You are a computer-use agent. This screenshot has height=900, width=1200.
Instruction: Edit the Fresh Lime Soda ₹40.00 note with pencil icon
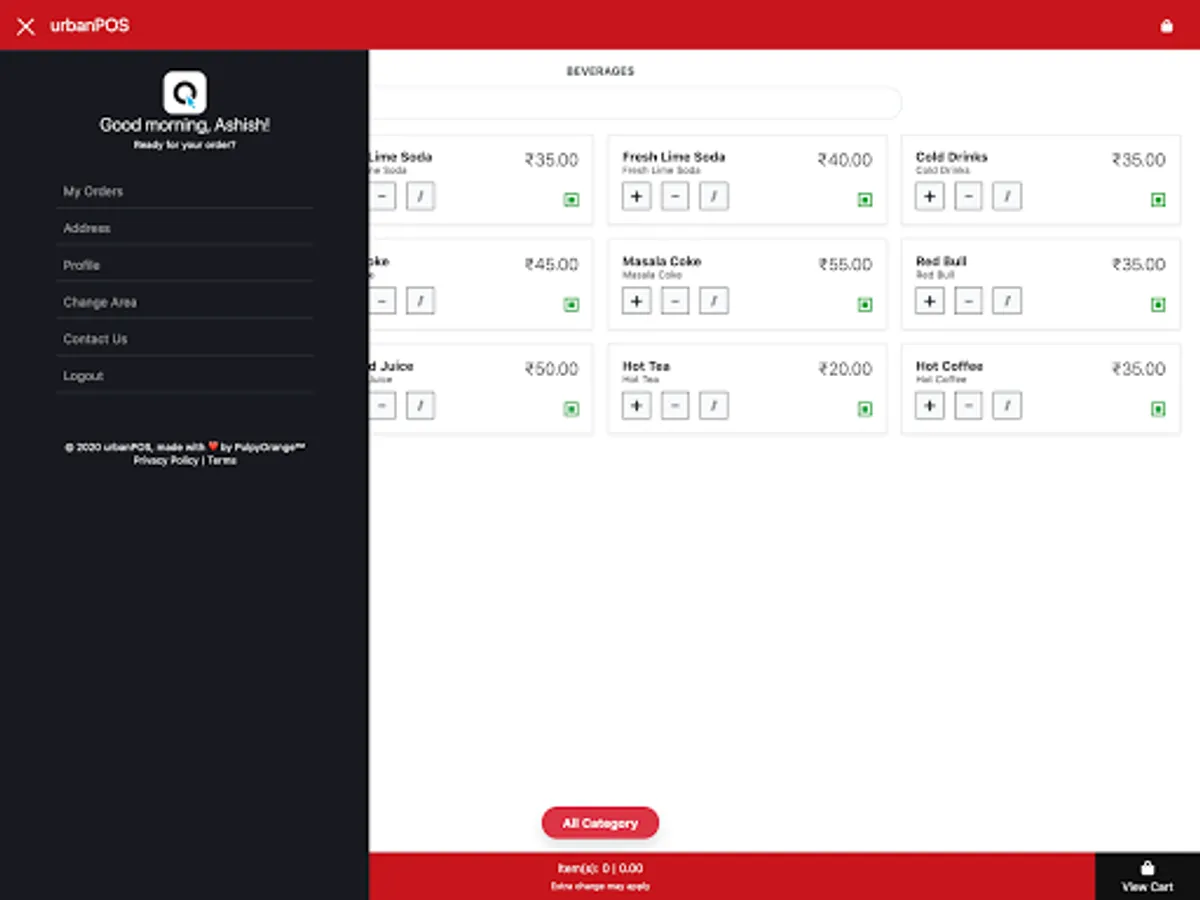714,196
